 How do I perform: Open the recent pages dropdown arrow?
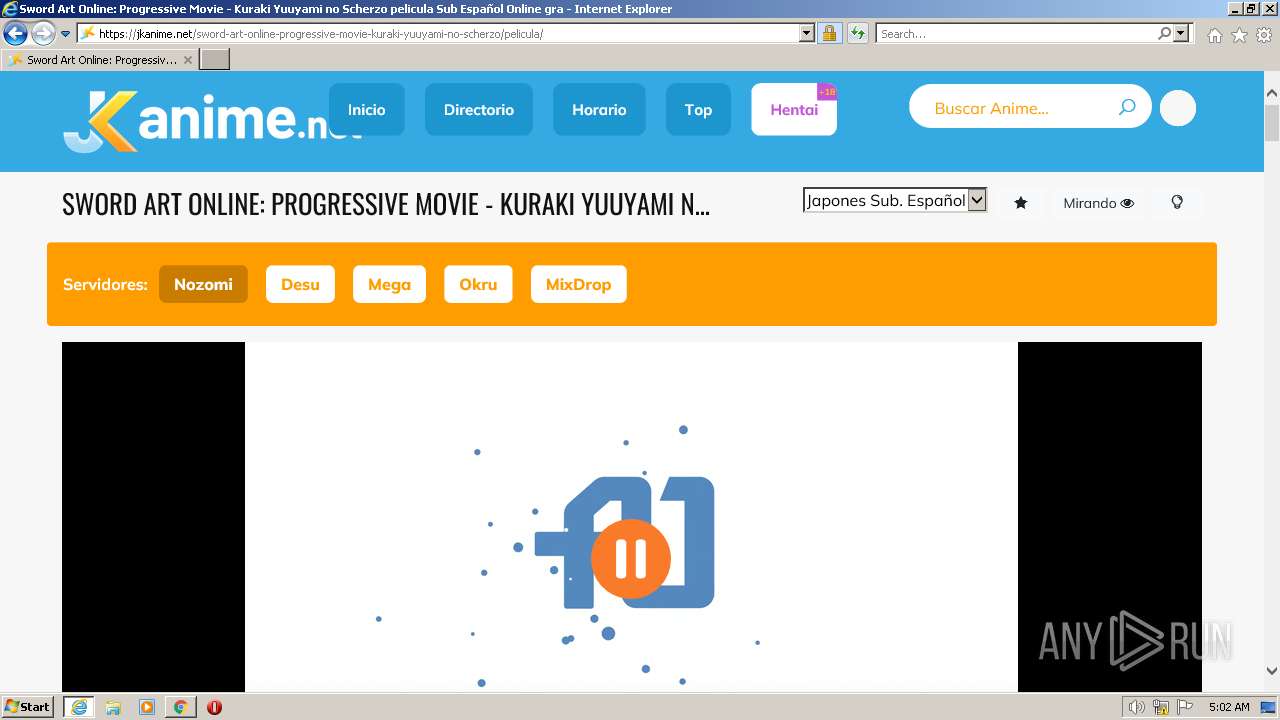66,34
